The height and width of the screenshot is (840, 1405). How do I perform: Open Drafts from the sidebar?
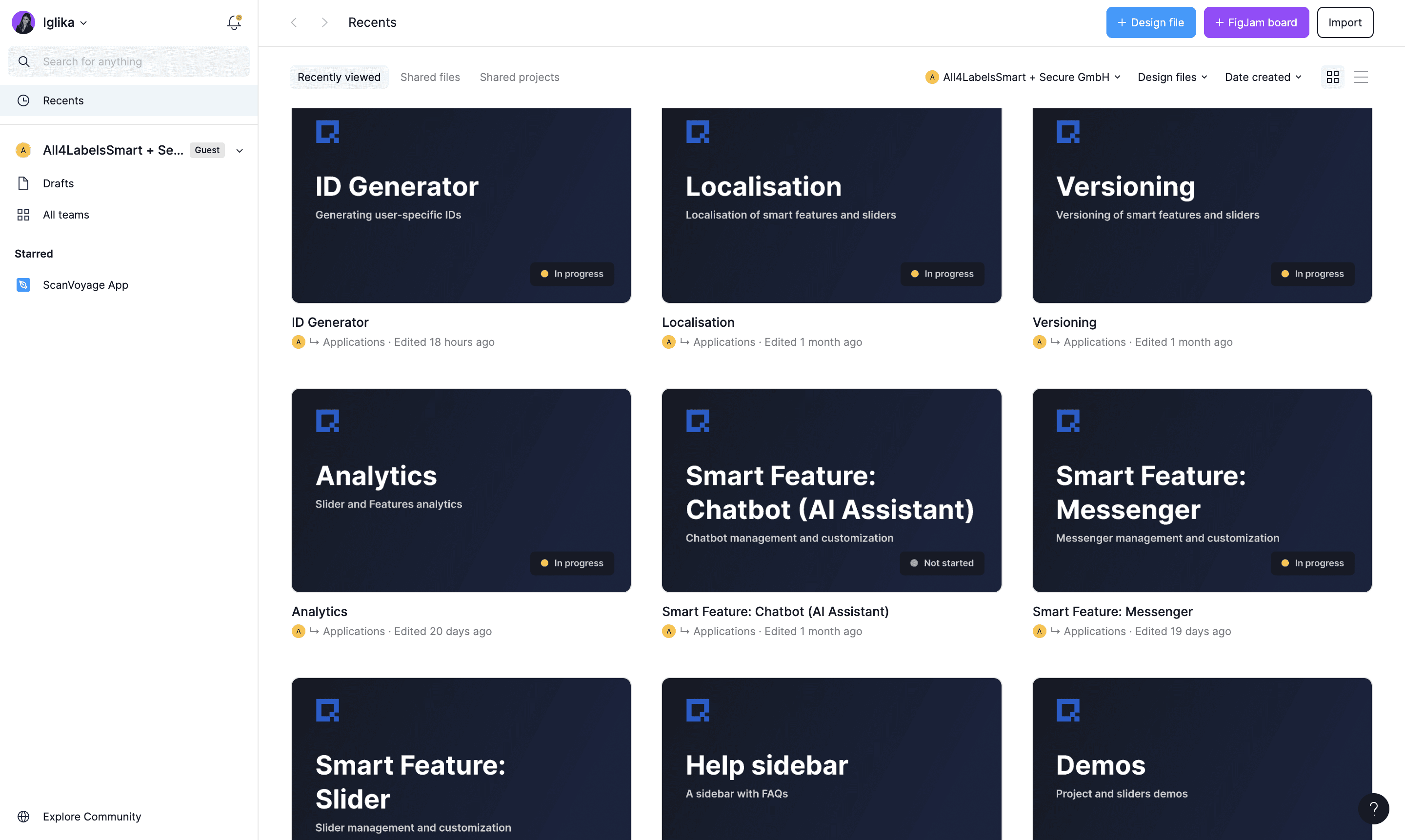click(x=58, y=183)
